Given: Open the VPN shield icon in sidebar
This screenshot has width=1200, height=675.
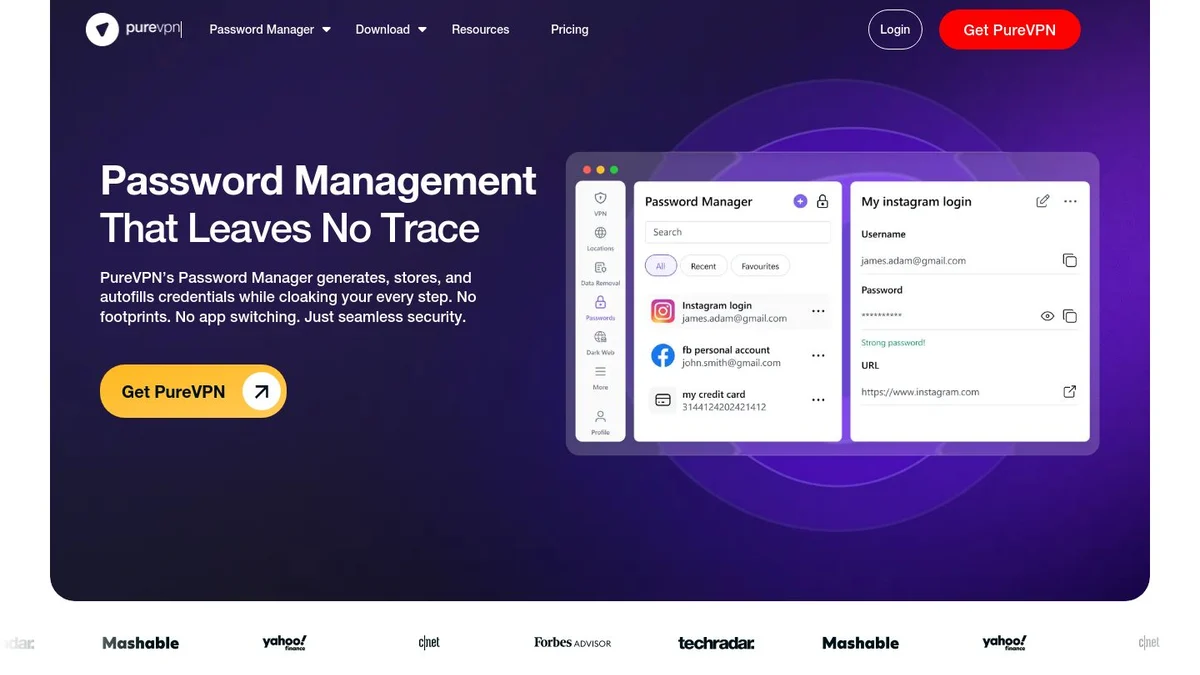Looking at the screenshot, I should 600,198.
